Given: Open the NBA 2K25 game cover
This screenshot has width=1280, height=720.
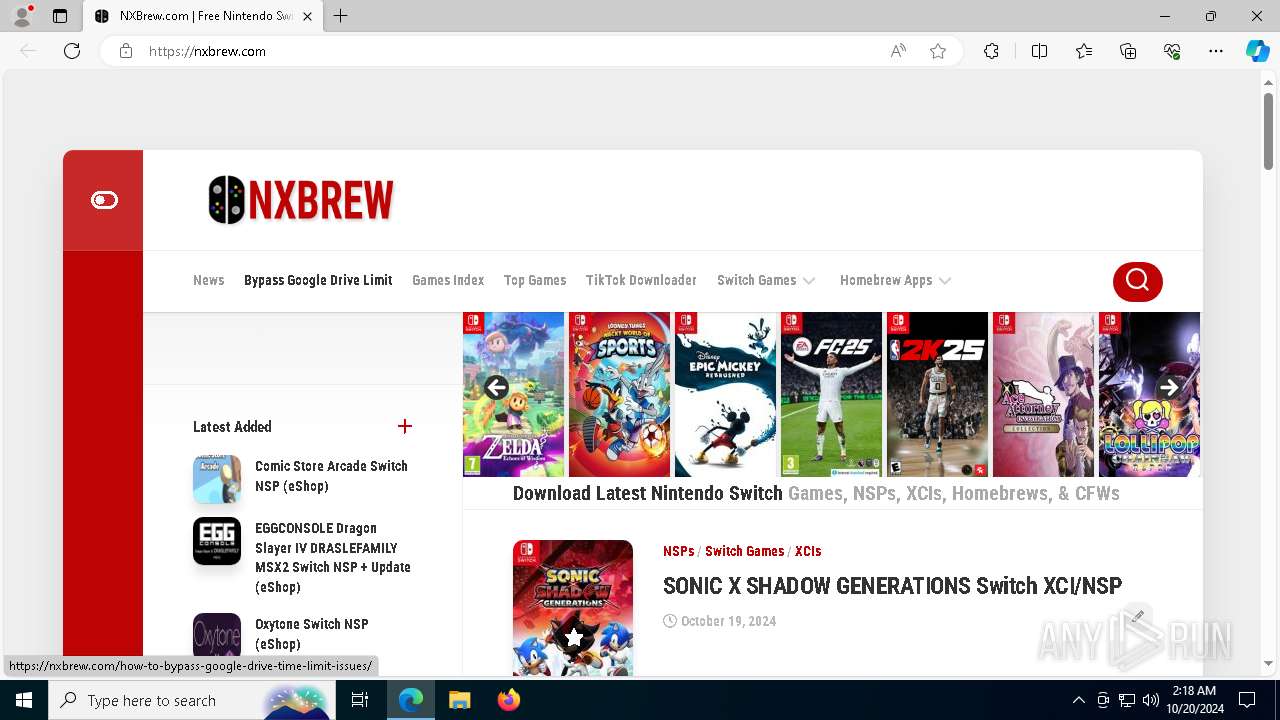Looking at the screenshot, I should point(938,394).
